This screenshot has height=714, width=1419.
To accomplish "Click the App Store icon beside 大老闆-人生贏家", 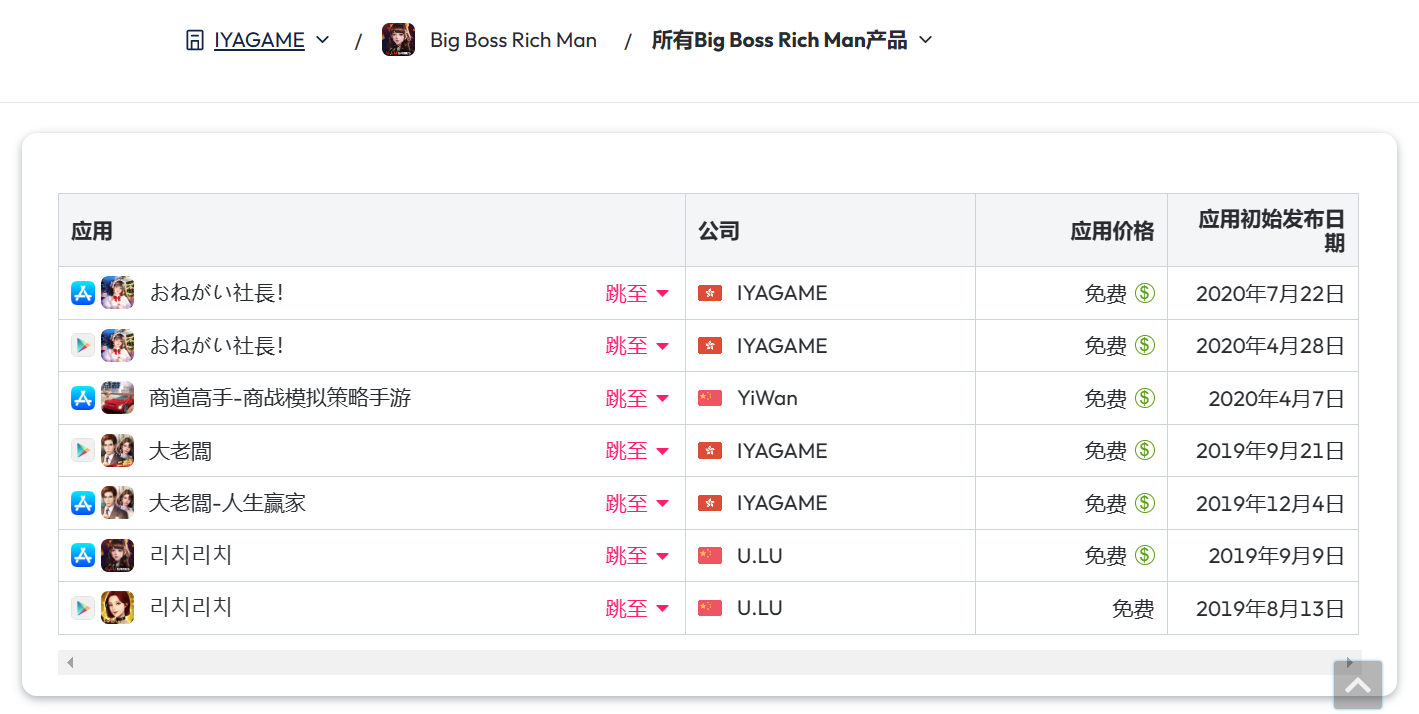I will click(83, 503).
